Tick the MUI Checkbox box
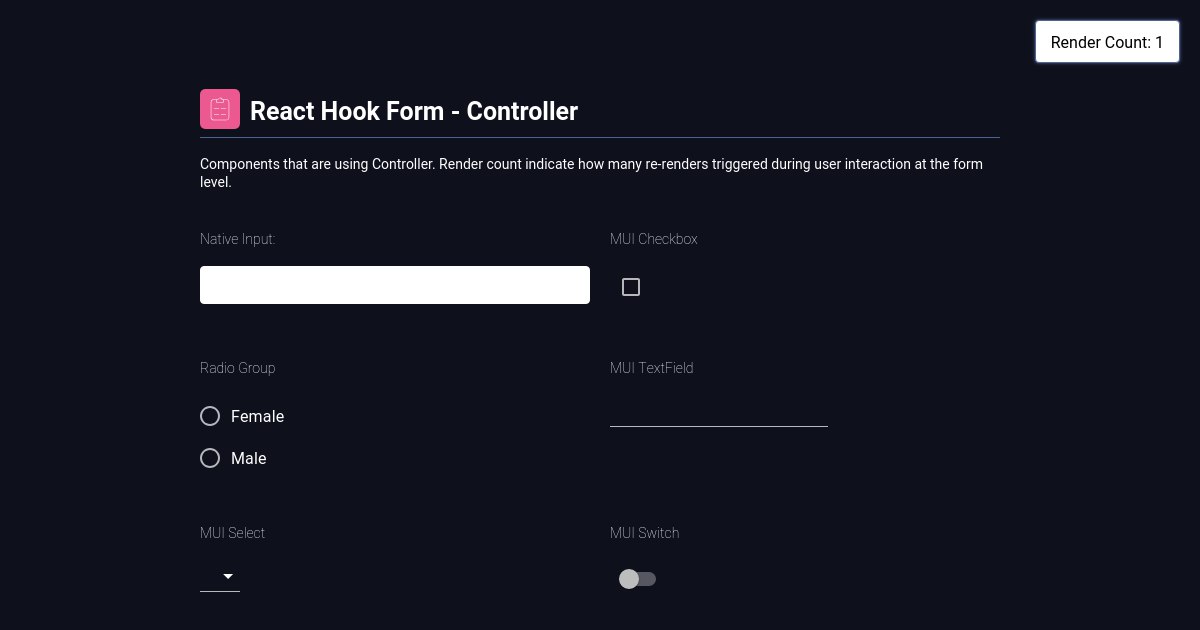Viewport: 1200px width, 630px height. click(631, 287)
